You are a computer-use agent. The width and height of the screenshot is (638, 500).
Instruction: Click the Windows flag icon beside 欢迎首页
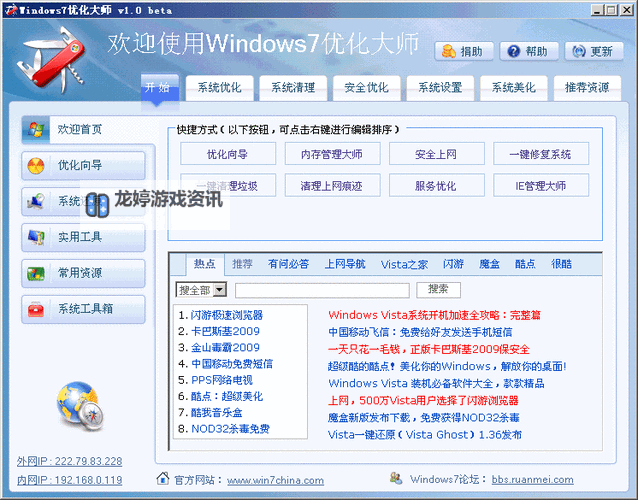36,129
